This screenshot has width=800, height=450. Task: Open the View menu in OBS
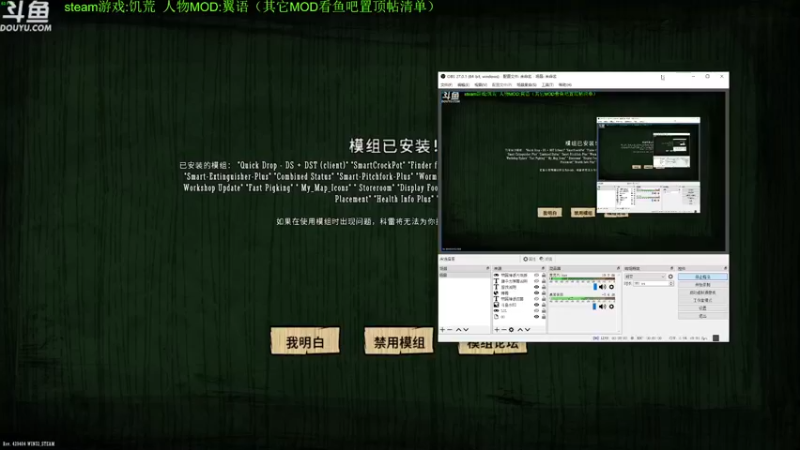[480, 85]
